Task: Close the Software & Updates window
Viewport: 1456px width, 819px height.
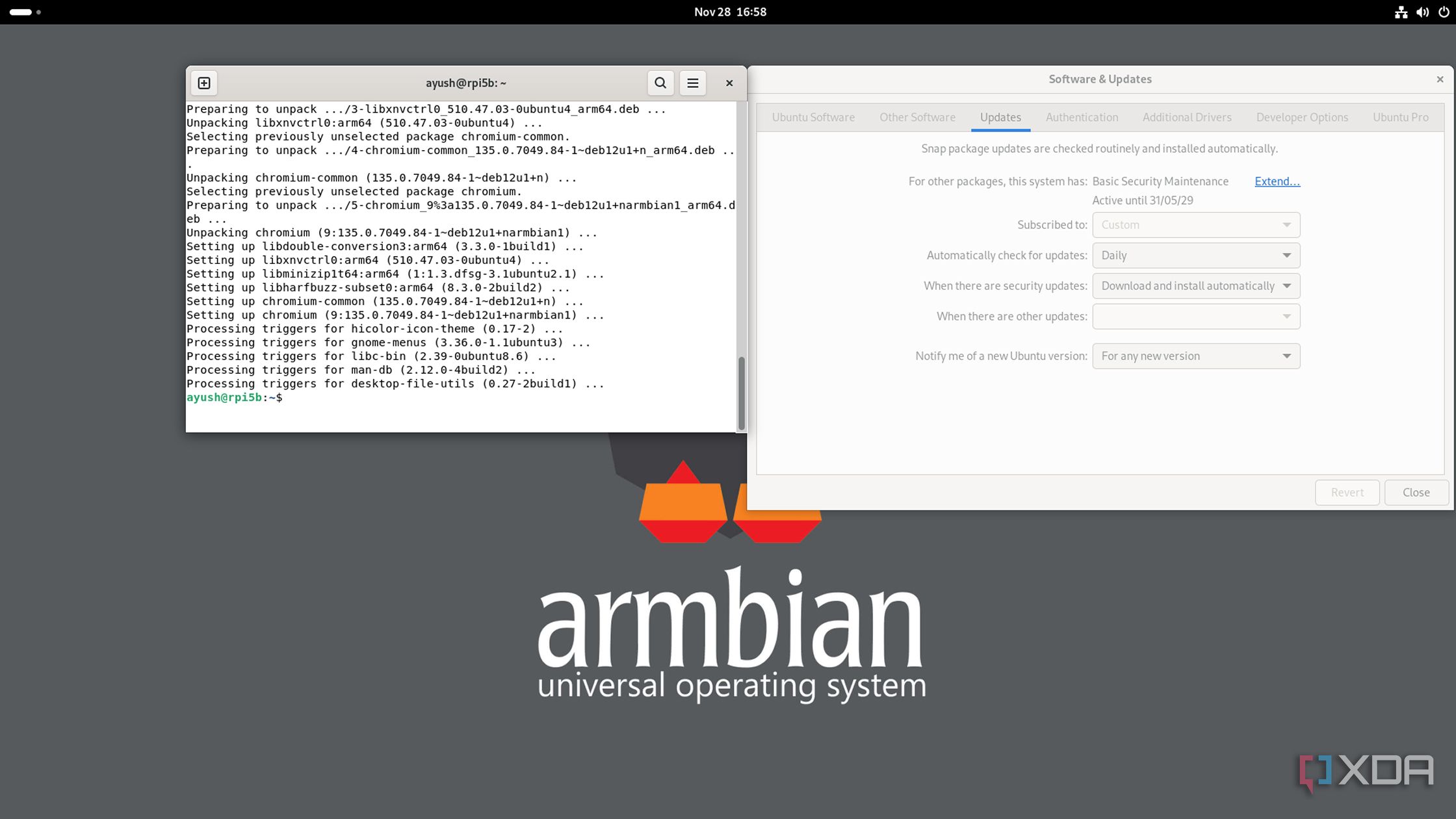Action: point(1440,79)
